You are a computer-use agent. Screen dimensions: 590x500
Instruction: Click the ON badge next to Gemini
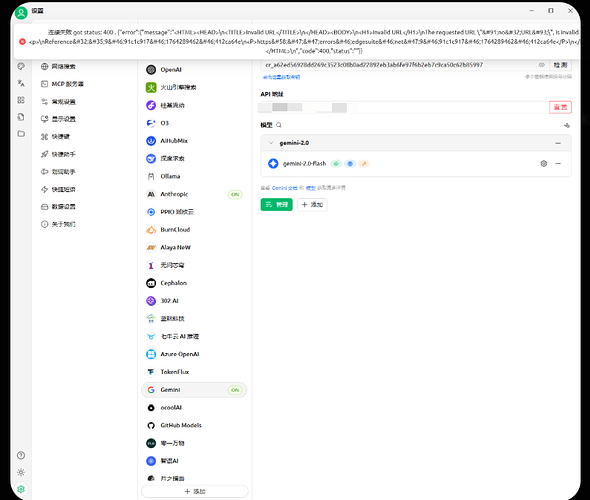pyautogui.click(x=235, y=390)
